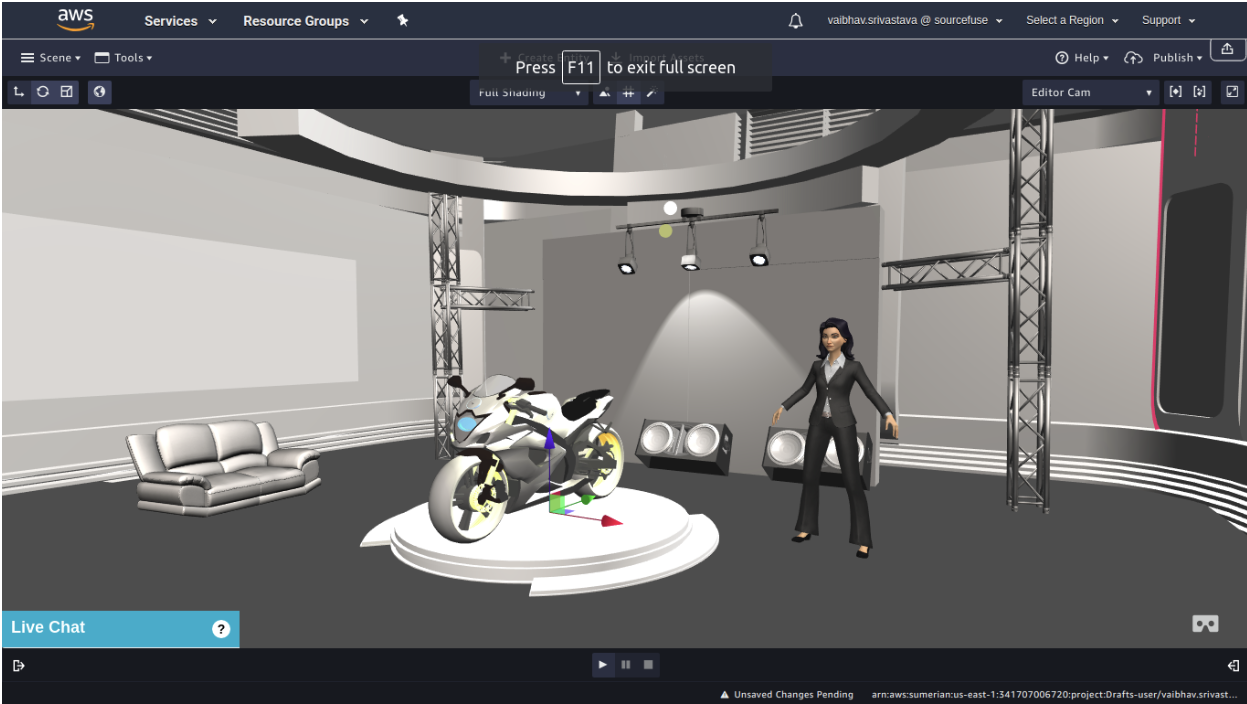Viewport: 1247px width, 704px height.
Task: Expand the Support menu
Action: pos(1168,20)
